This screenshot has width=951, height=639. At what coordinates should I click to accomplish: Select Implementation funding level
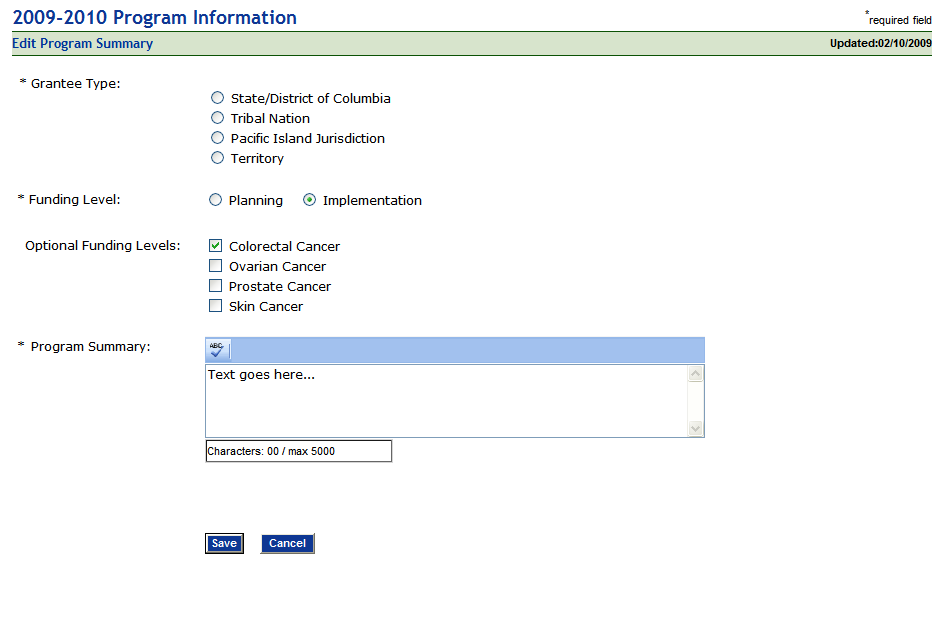310,200
